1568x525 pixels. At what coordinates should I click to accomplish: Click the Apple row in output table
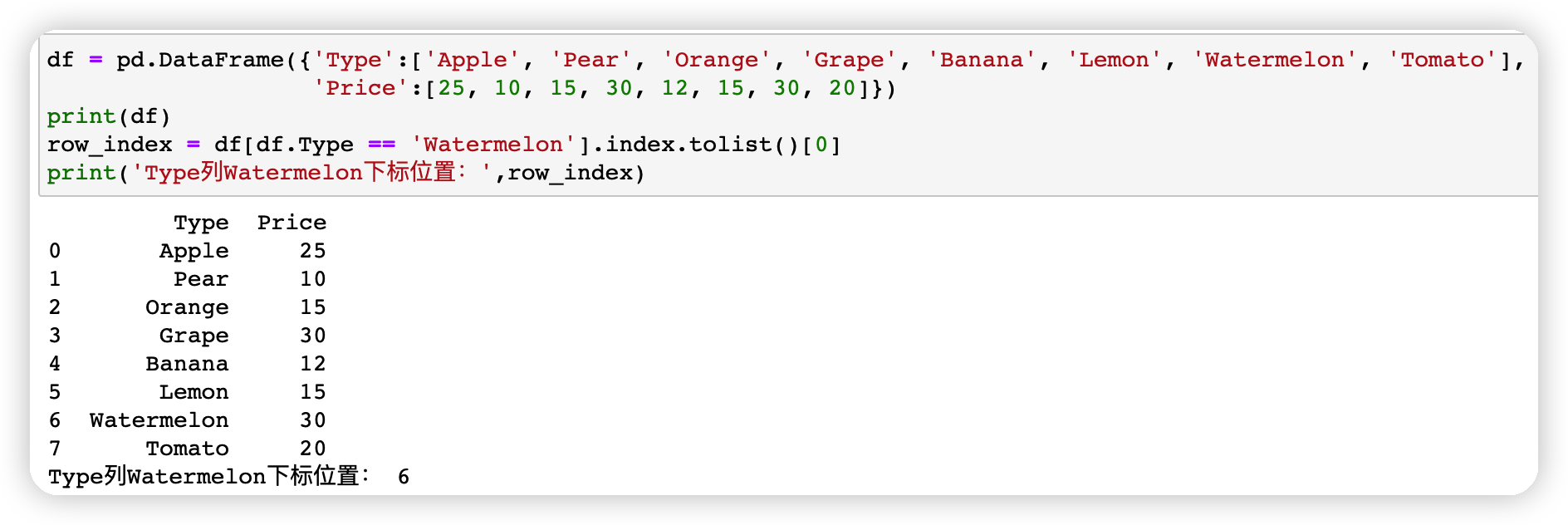coord(187,251)
